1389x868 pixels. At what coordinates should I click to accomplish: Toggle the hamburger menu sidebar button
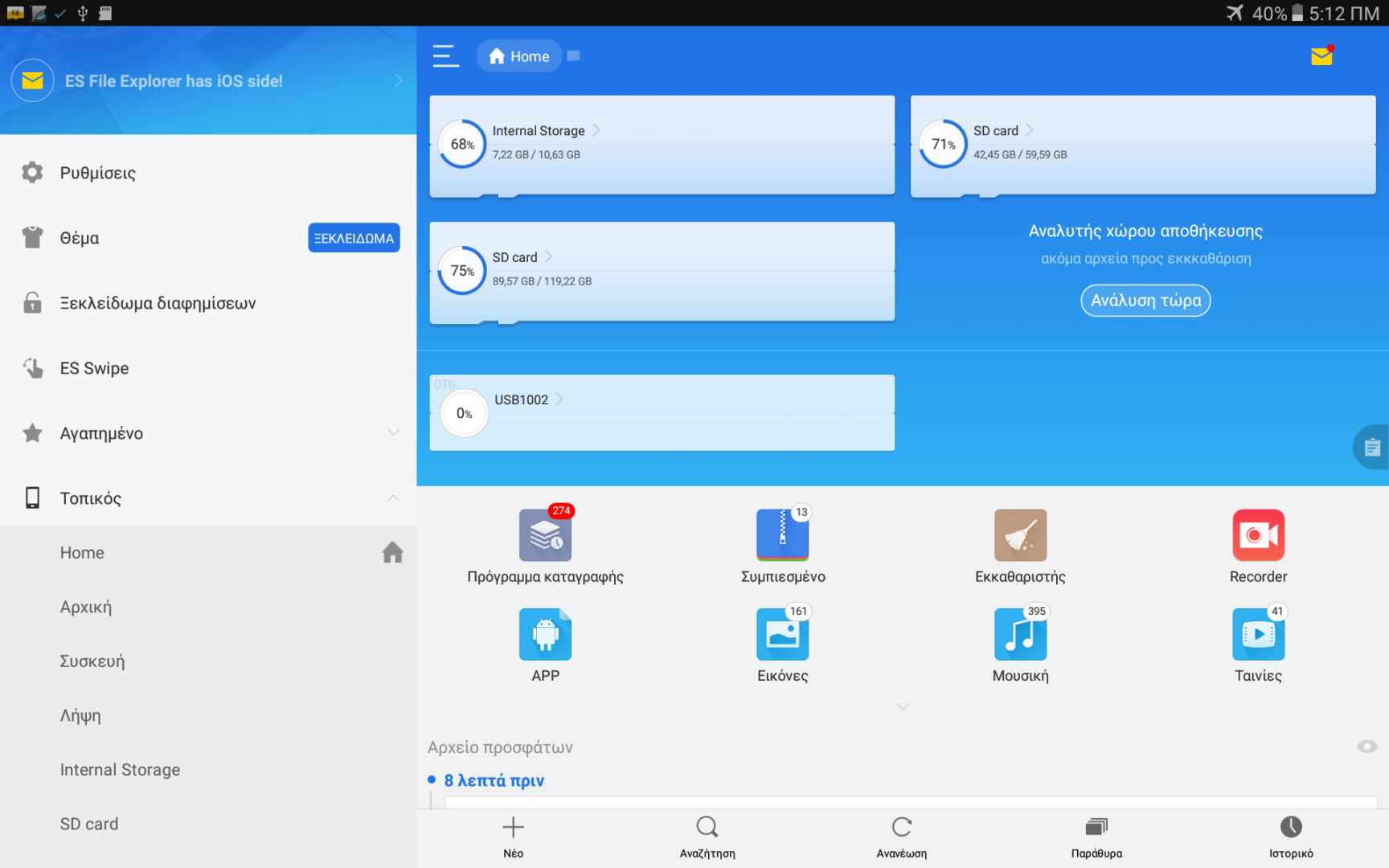click(x=445, y=56)
